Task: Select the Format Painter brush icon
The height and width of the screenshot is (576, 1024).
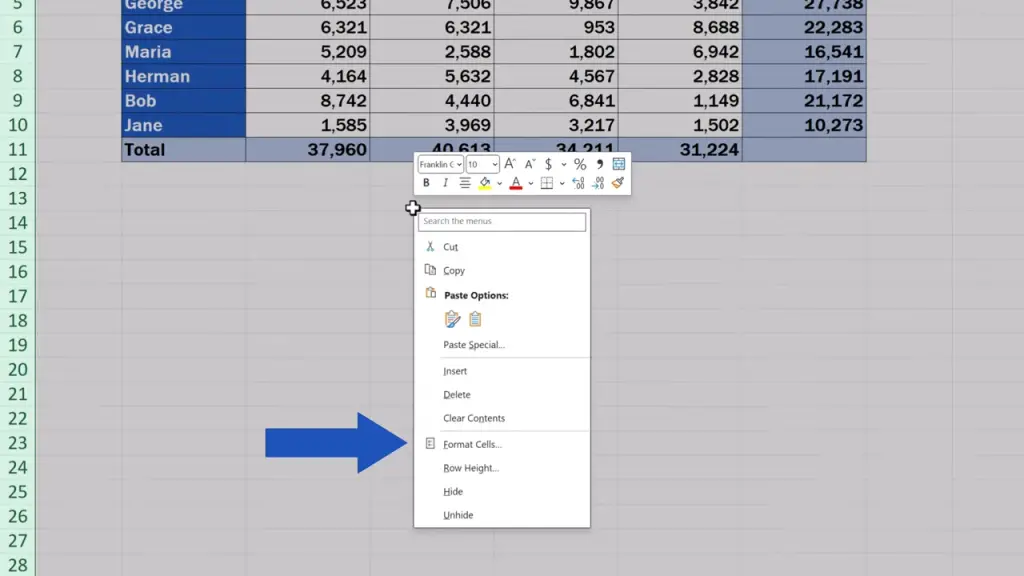Action: 618,183
